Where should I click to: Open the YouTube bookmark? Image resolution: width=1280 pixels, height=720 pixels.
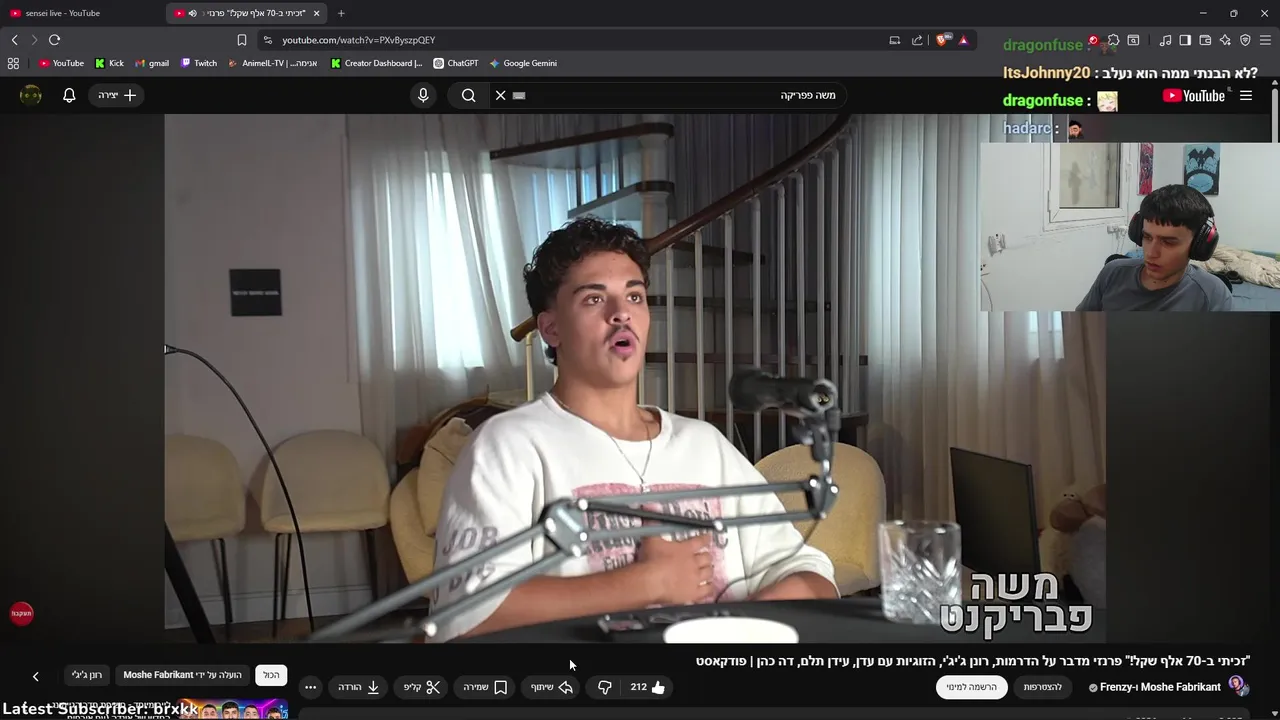[61, 63]
